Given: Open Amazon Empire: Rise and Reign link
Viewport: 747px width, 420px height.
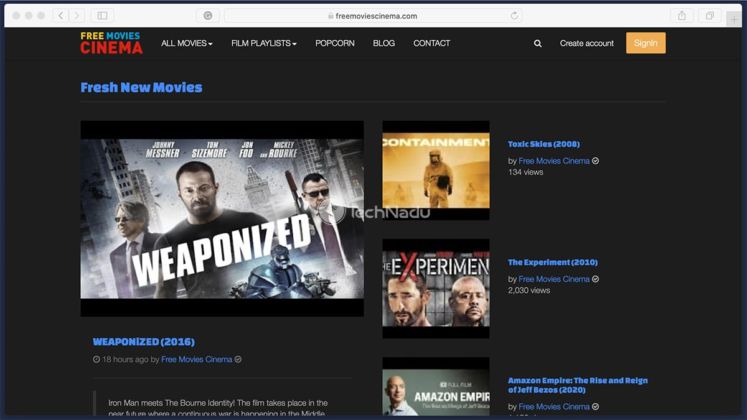Looking at the screenshot, I should point(577,385).
